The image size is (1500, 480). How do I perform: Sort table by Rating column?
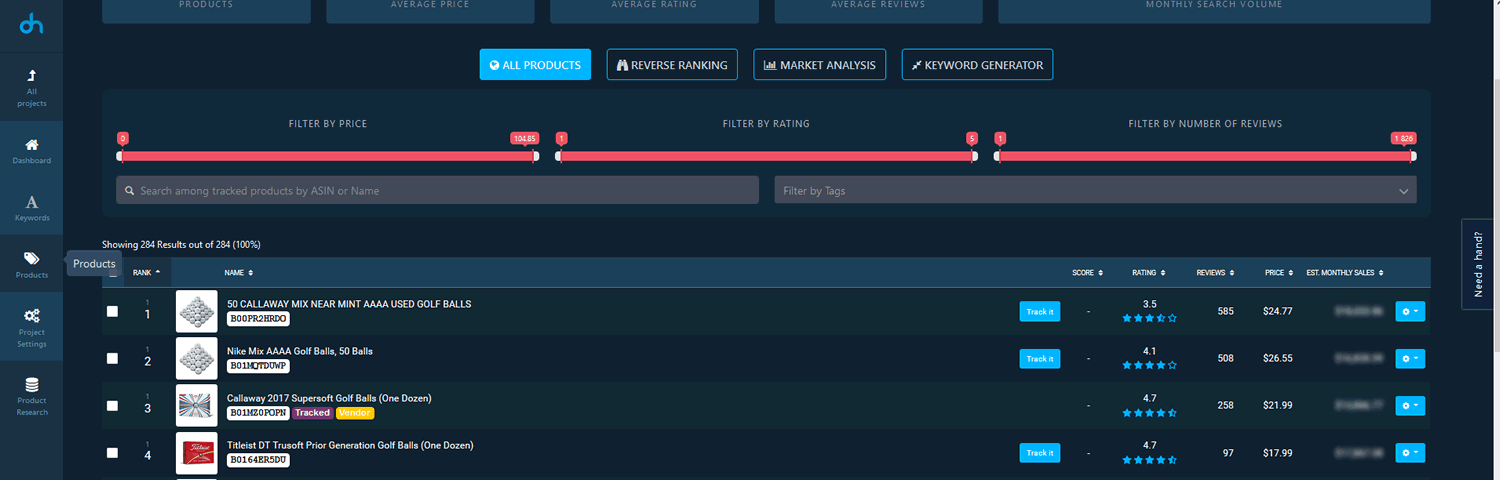(x=1149, y=272)
